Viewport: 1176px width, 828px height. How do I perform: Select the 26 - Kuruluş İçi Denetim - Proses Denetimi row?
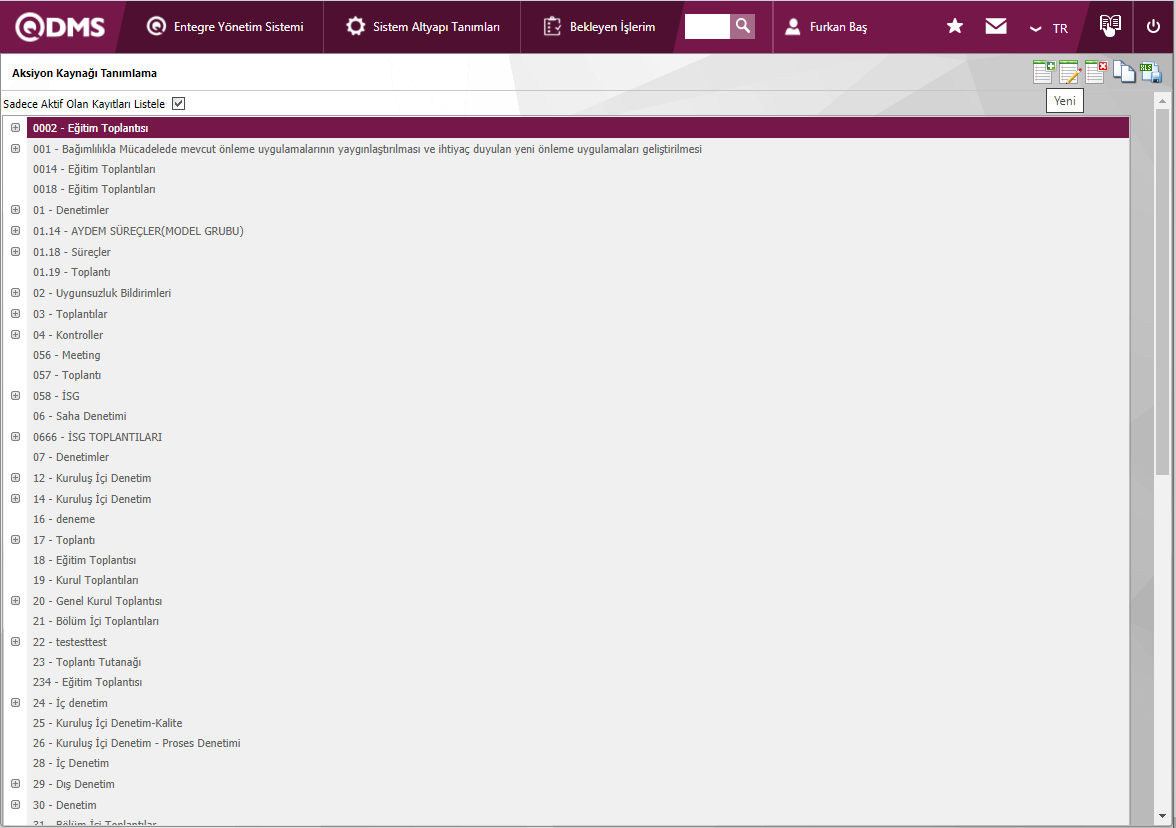[578, 743]
